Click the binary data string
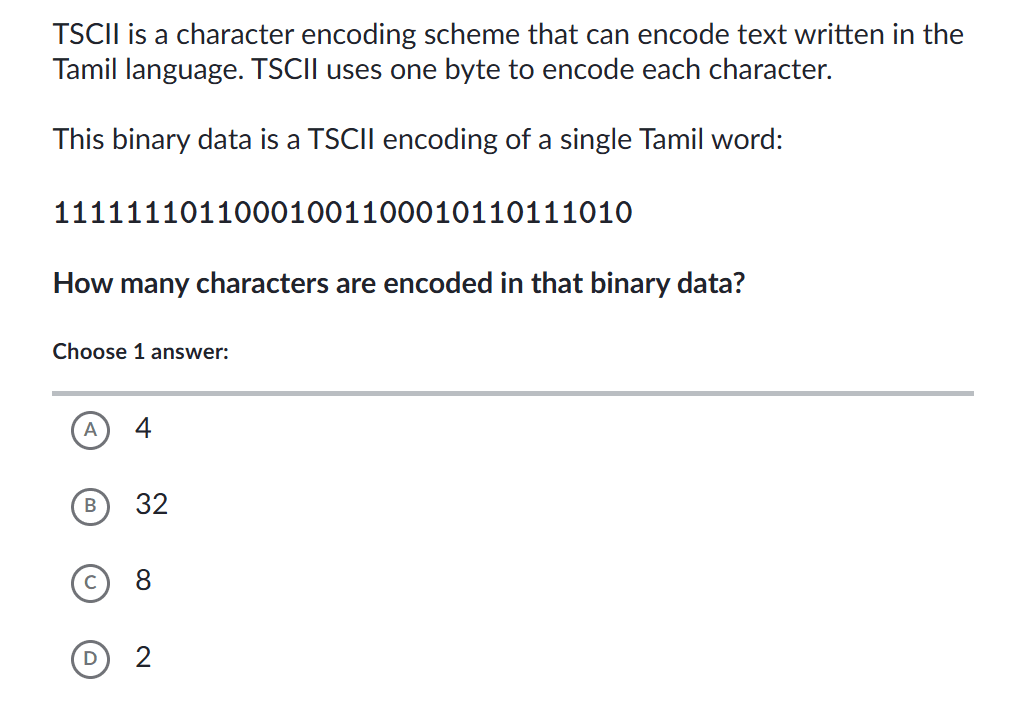Screen dimensions: 1015x717 point(342,213)
